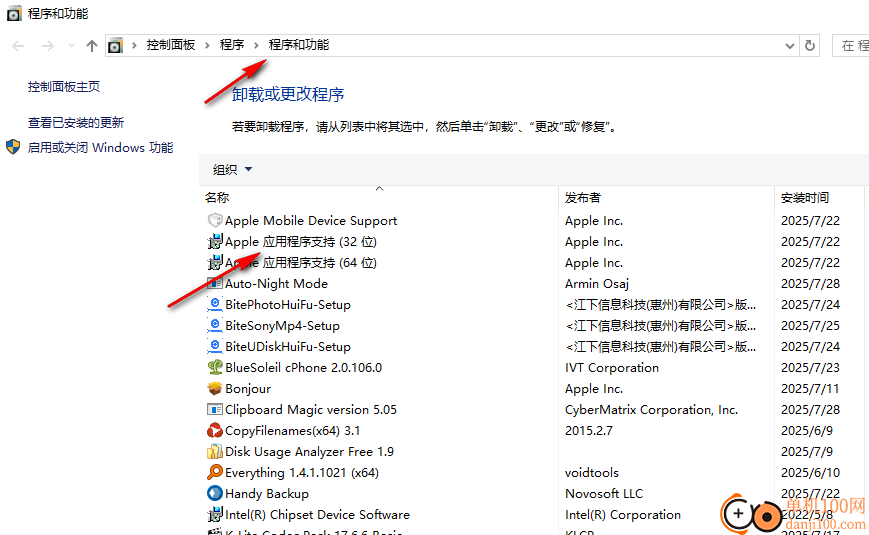Click install date 2025/6/10

[810, 473]
